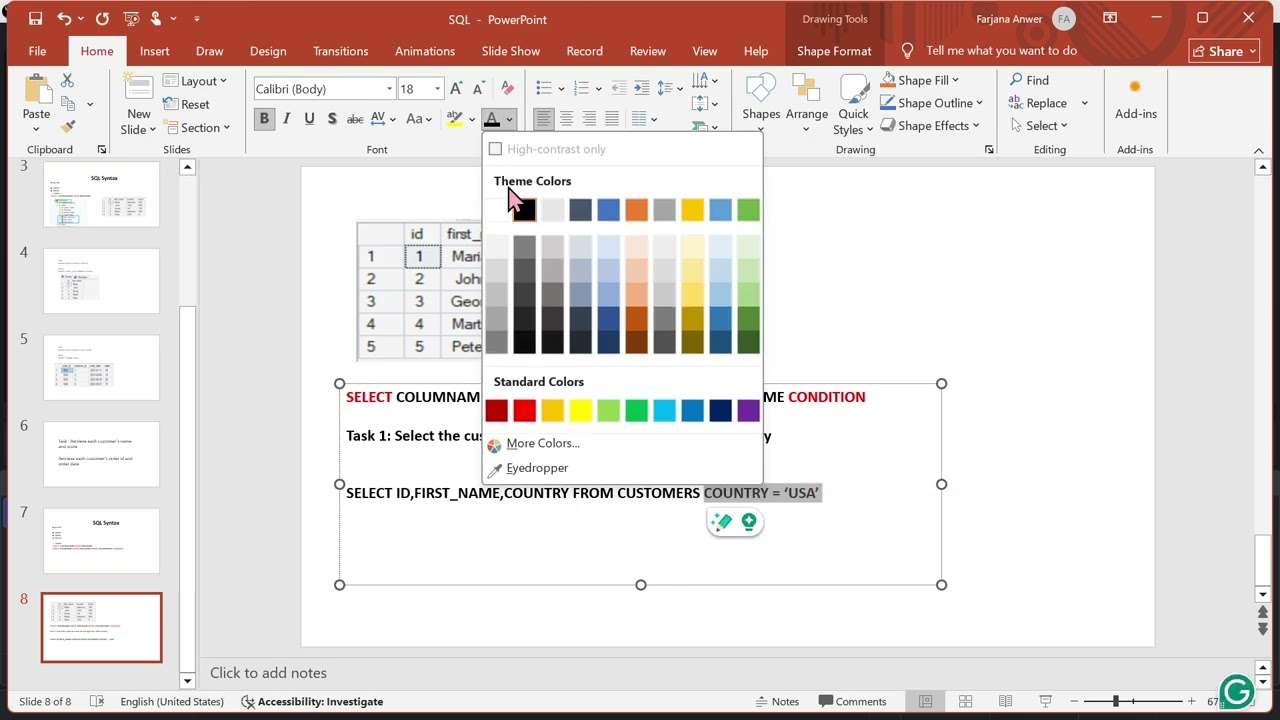Open More Colors dialog
The height and width of the screenshot is (720, 1280).
tap(542, 443)
